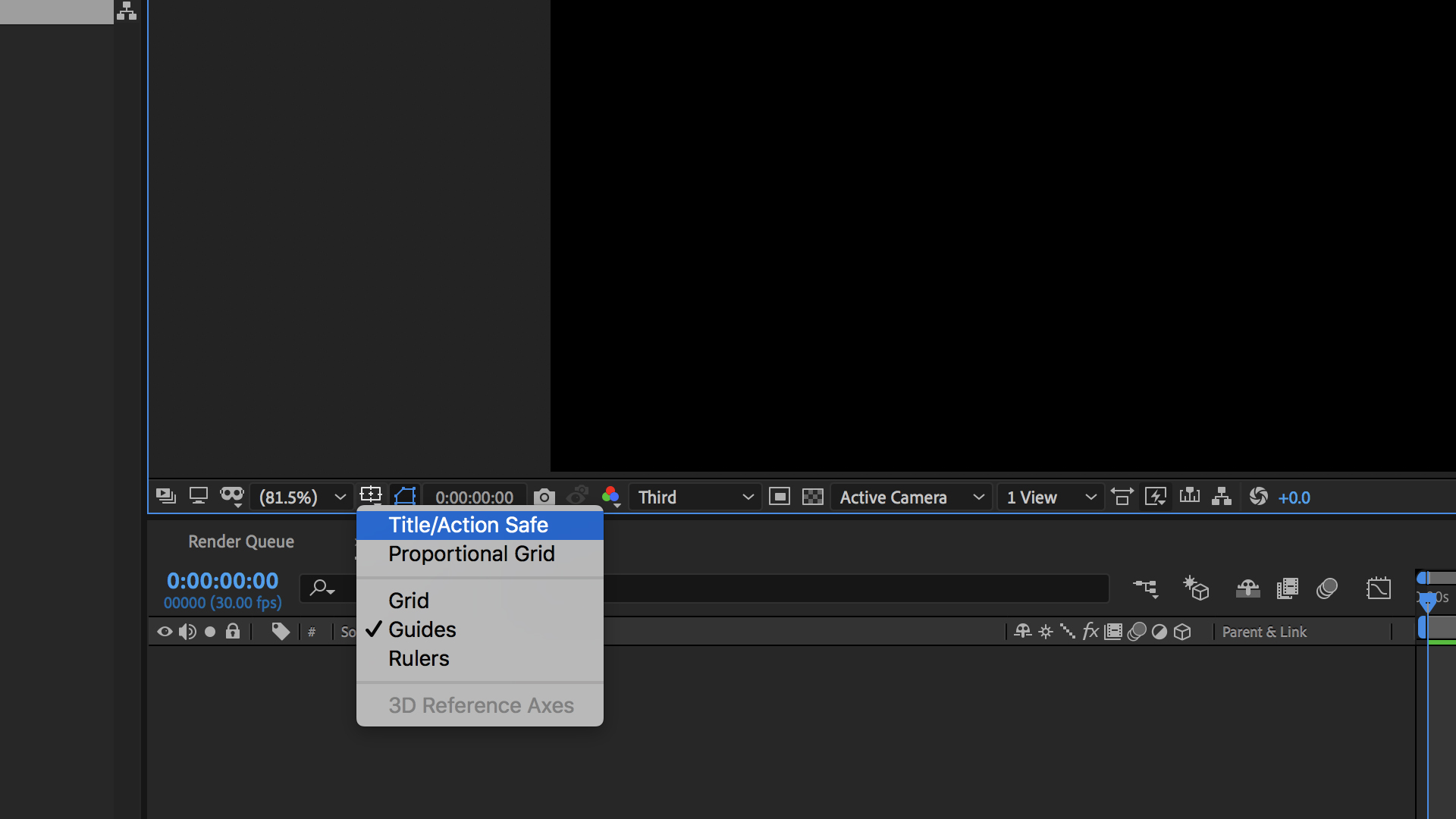Open the 81.5% magnification dropdown

301,497
